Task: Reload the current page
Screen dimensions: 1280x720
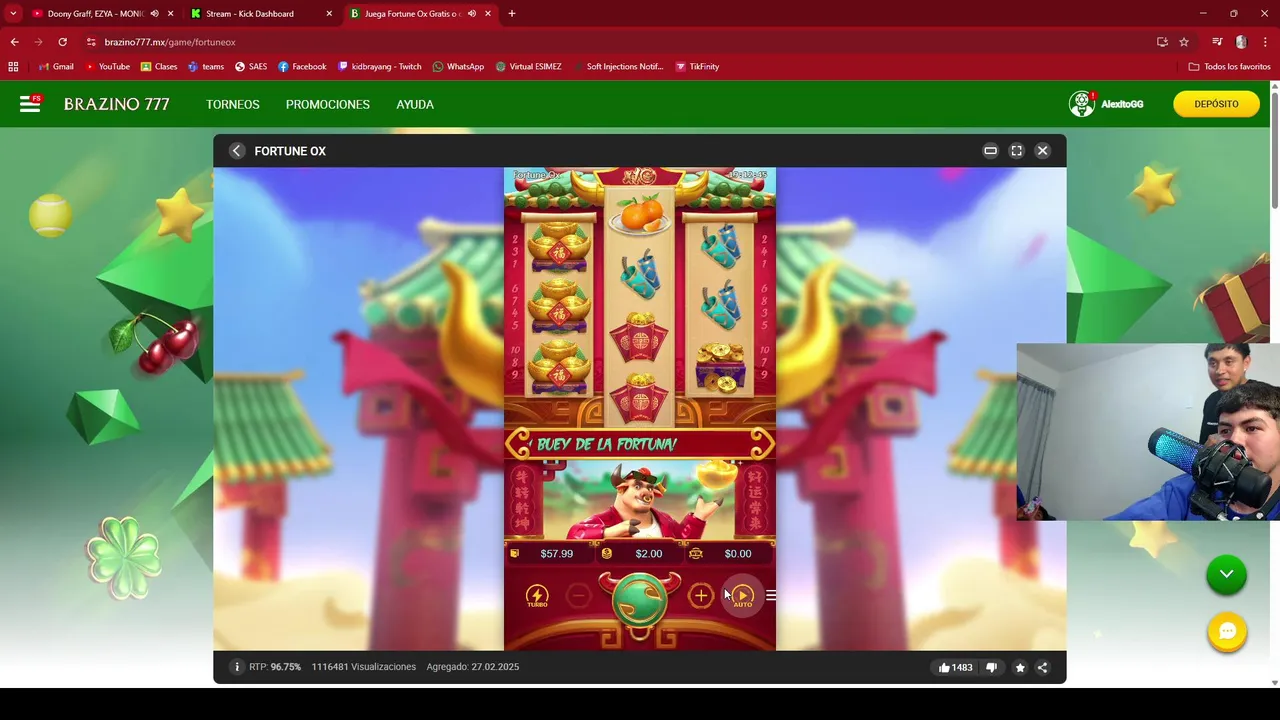Action: (x=62, y=42)
